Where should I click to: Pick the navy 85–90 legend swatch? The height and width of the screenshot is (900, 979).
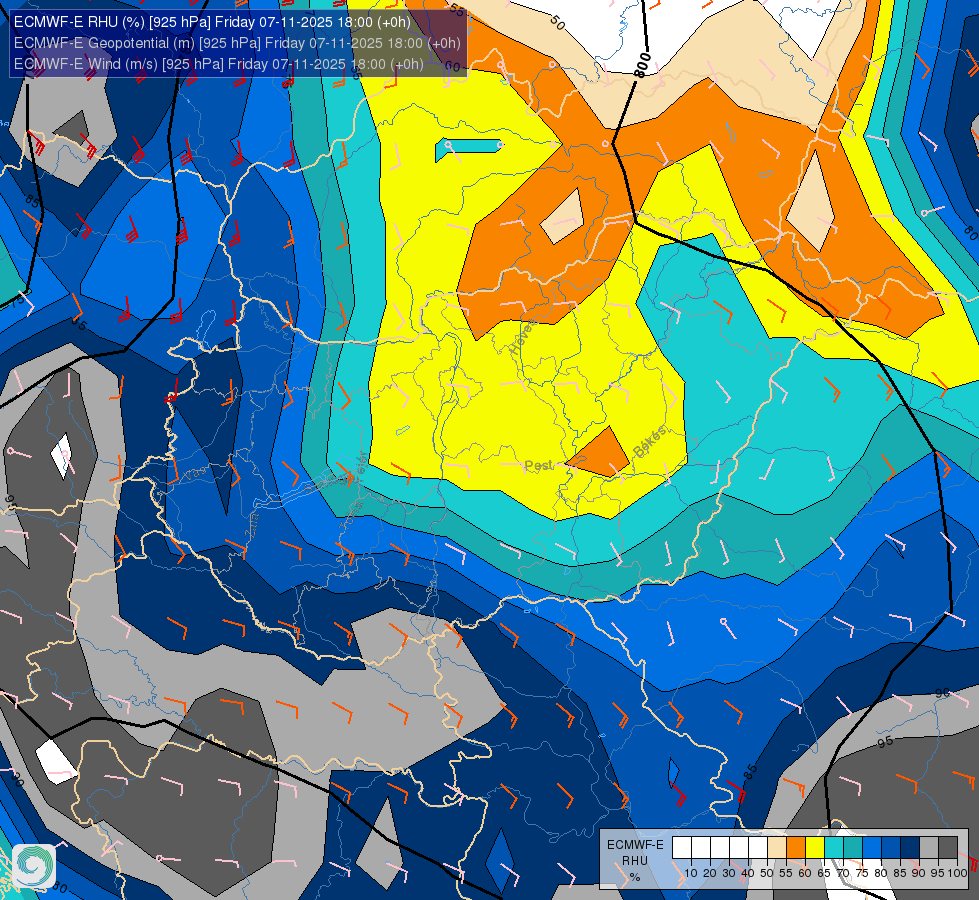pos(910,847)
